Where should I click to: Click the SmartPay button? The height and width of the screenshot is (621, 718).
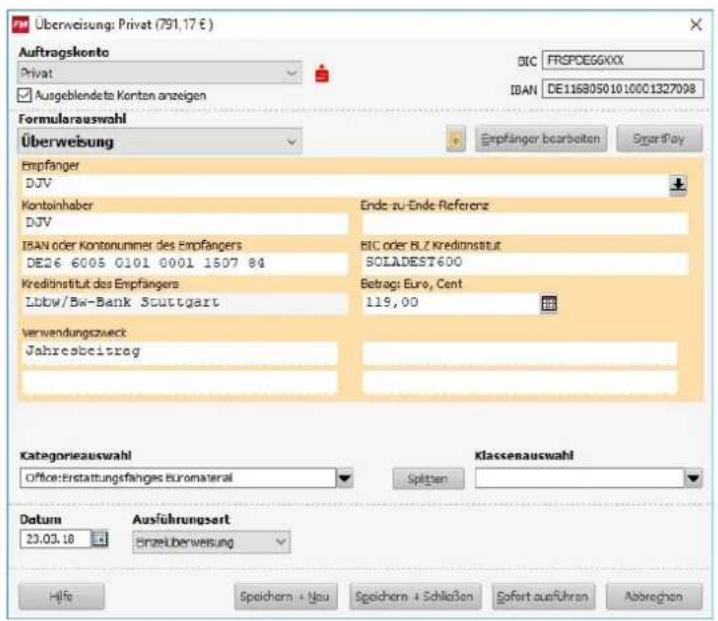(x=659, y=139)
